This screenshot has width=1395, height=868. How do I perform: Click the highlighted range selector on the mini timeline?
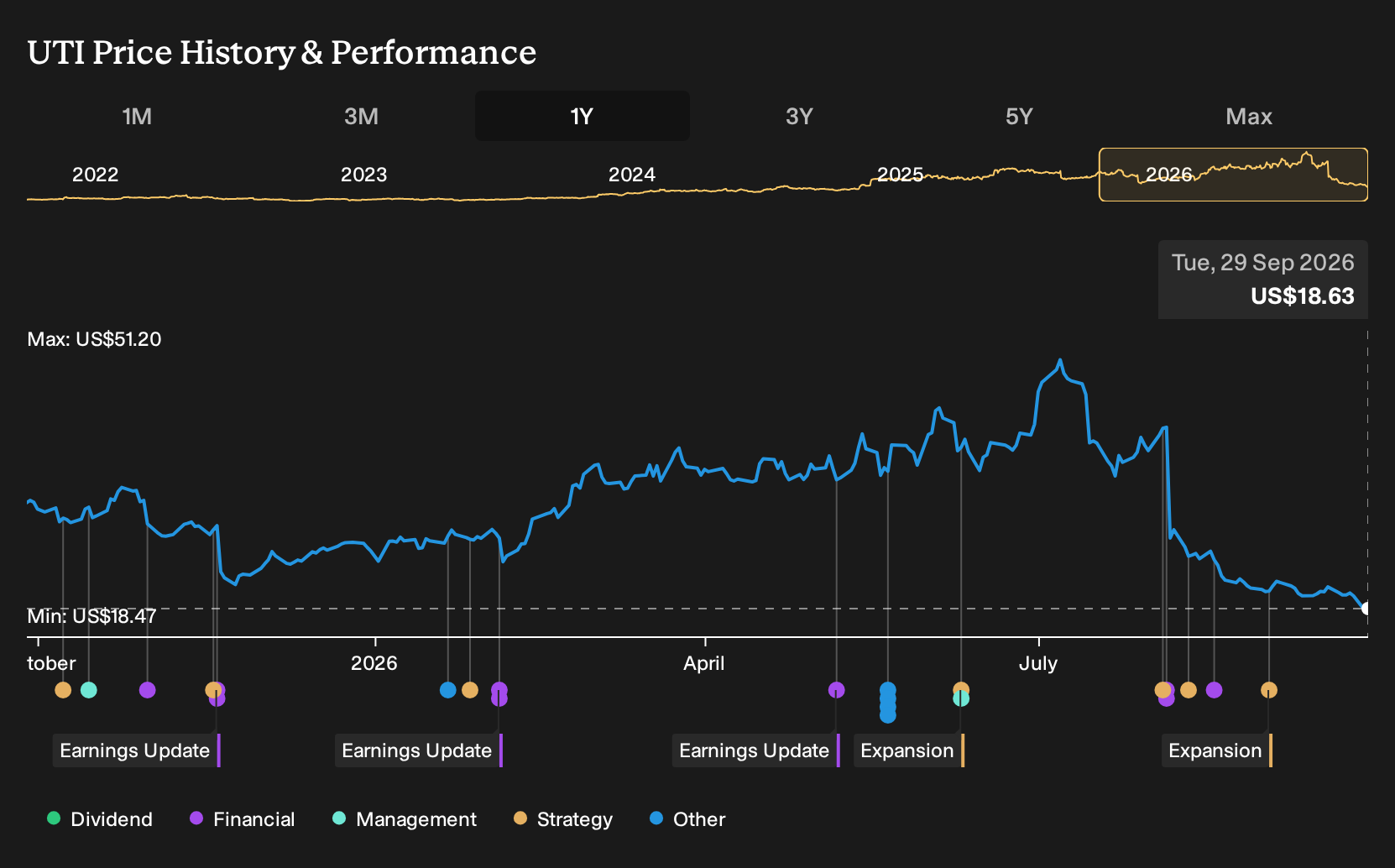[1234, 175]
